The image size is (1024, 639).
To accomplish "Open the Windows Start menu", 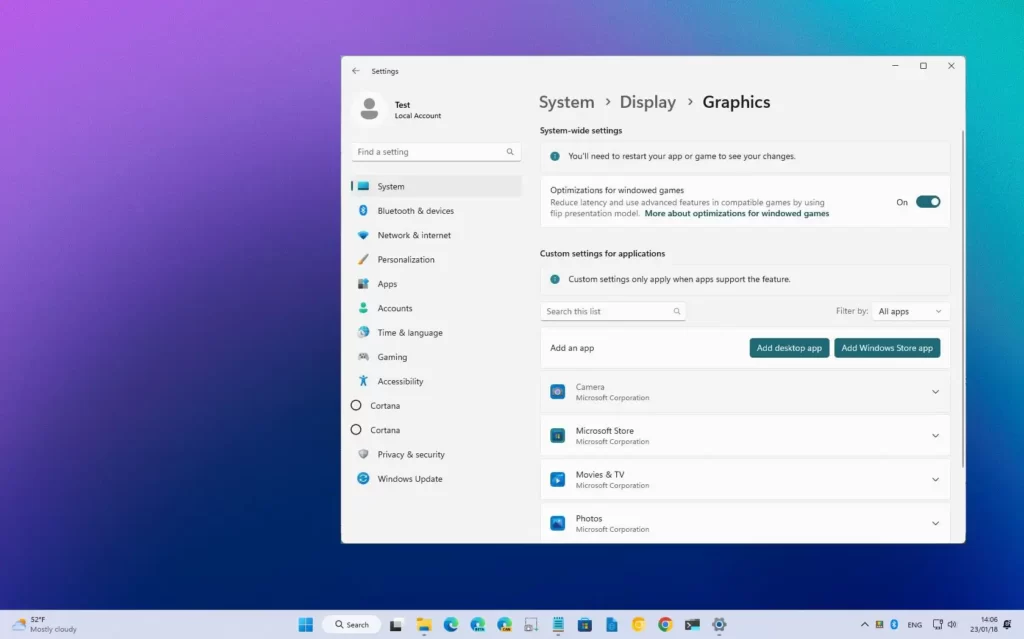I will [x=306, y=625].
